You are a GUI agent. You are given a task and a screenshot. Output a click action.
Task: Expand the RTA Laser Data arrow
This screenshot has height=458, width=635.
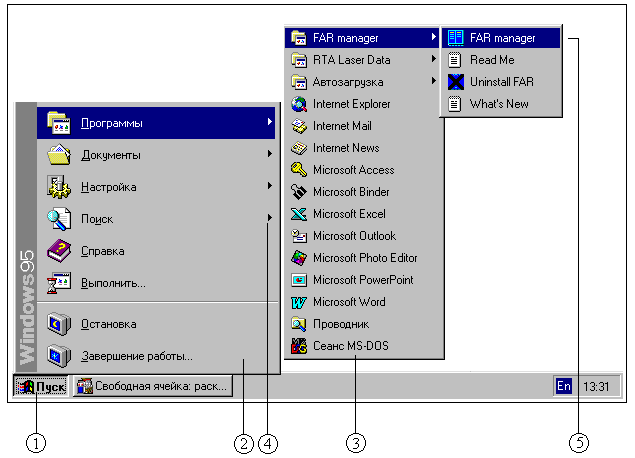tap(434, 59)
